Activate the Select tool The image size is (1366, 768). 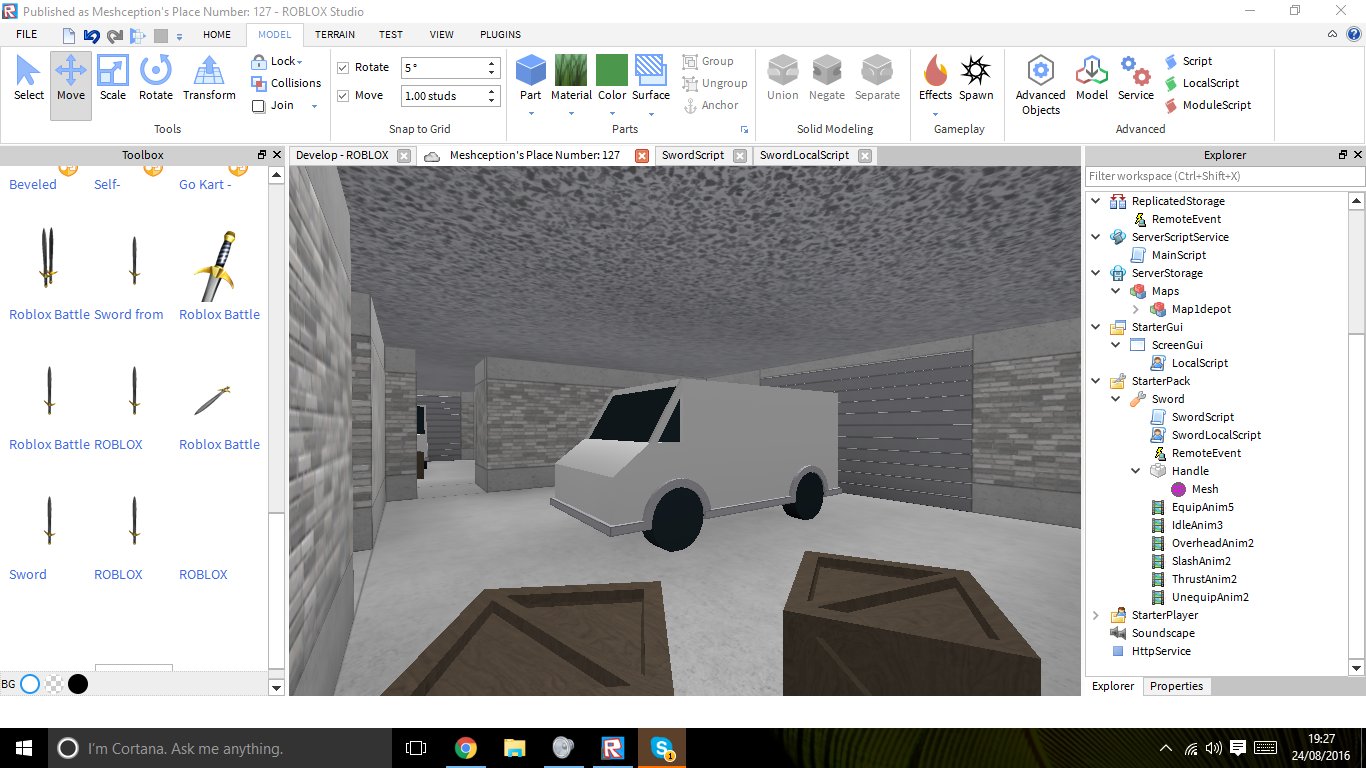coord(29,78)
